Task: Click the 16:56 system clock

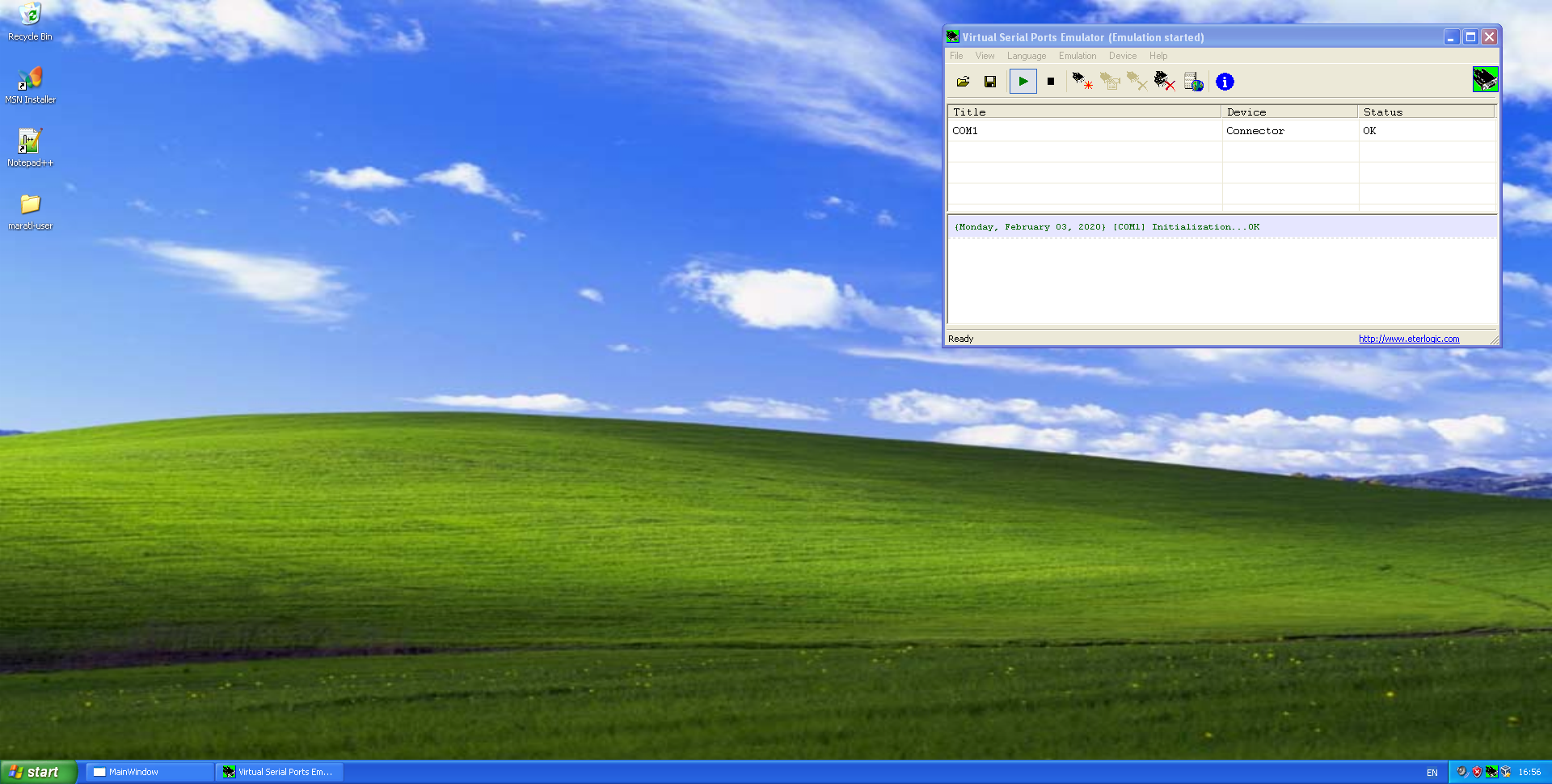Action: [1529, 773]
